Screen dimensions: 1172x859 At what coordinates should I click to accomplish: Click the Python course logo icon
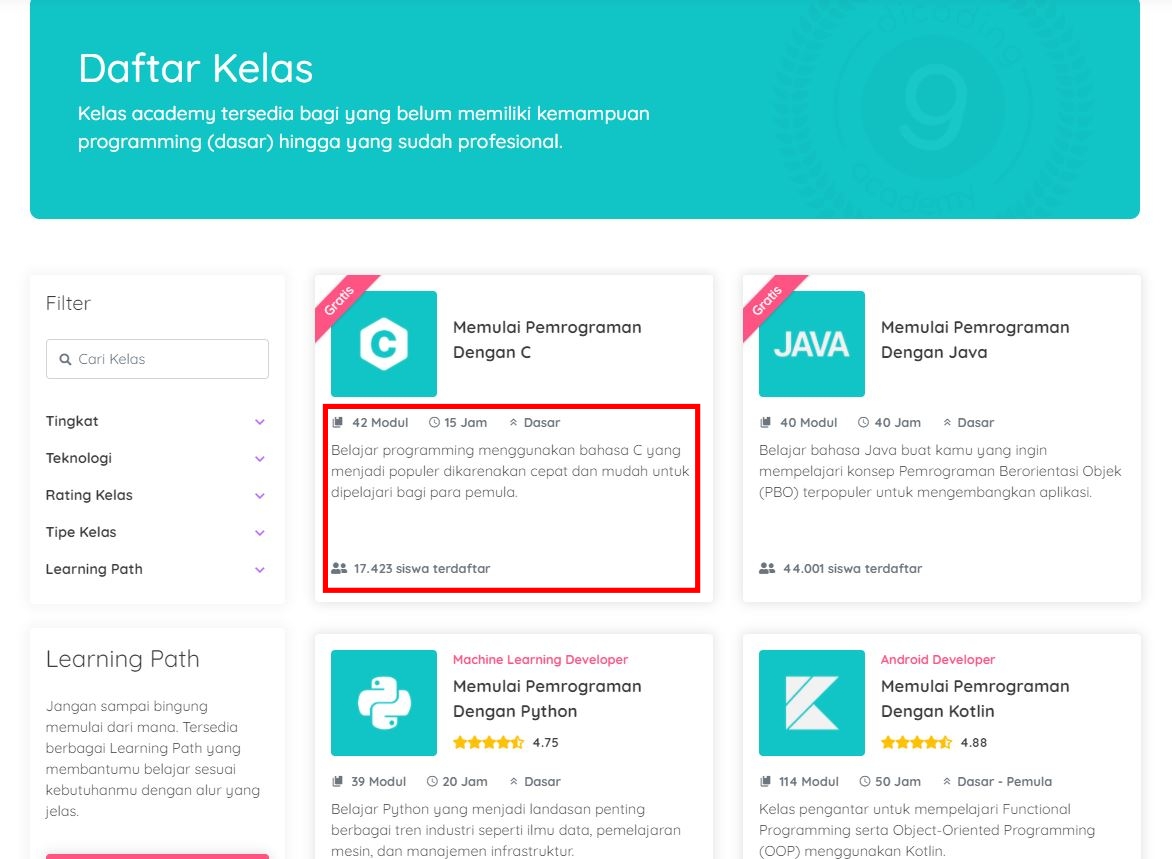(383, 702)
